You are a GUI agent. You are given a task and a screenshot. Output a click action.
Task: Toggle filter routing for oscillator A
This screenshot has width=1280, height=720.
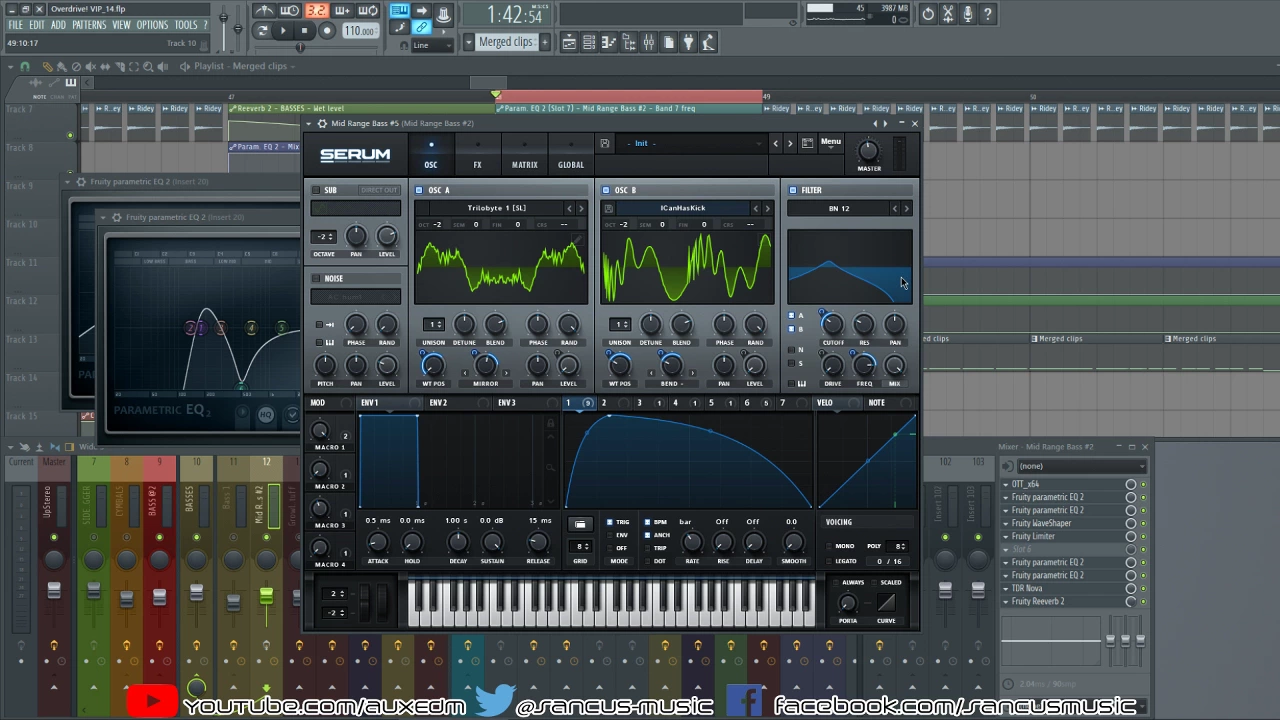pyautogui.click(x=792, y=316)
